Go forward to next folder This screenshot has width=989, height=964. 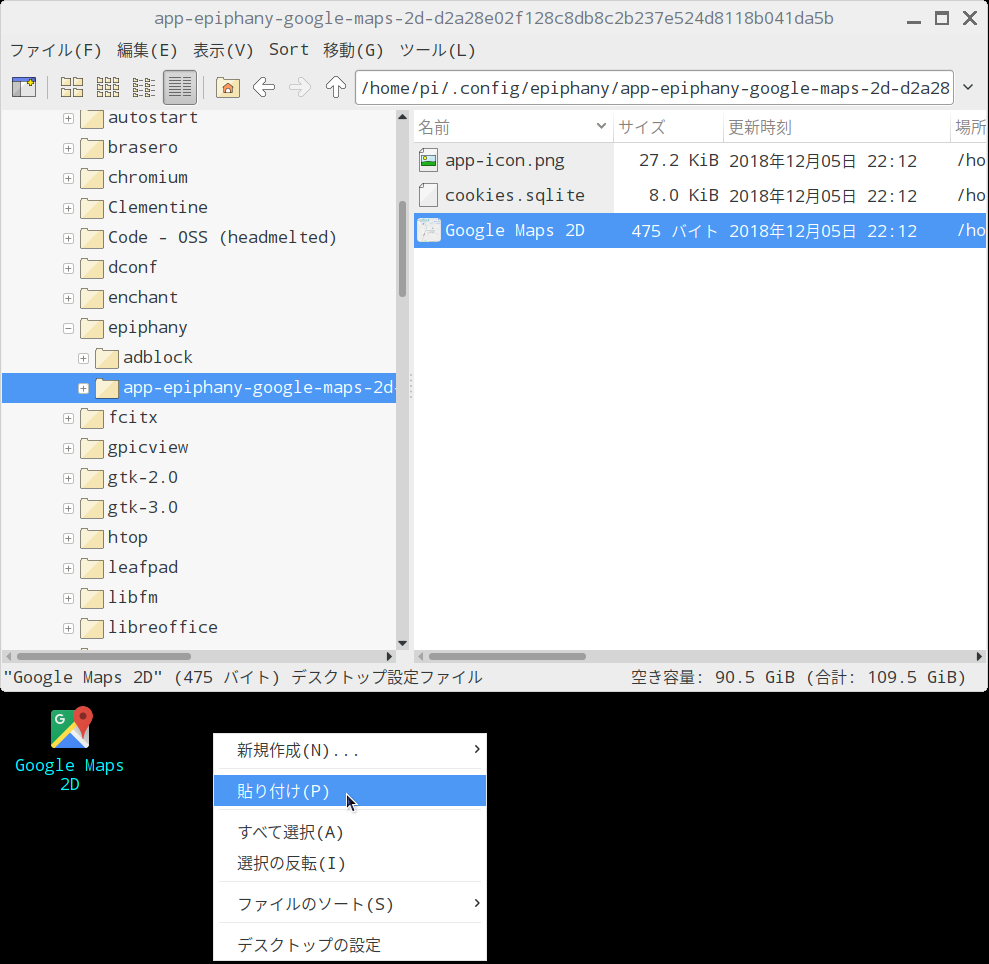[x=300, y=87]
